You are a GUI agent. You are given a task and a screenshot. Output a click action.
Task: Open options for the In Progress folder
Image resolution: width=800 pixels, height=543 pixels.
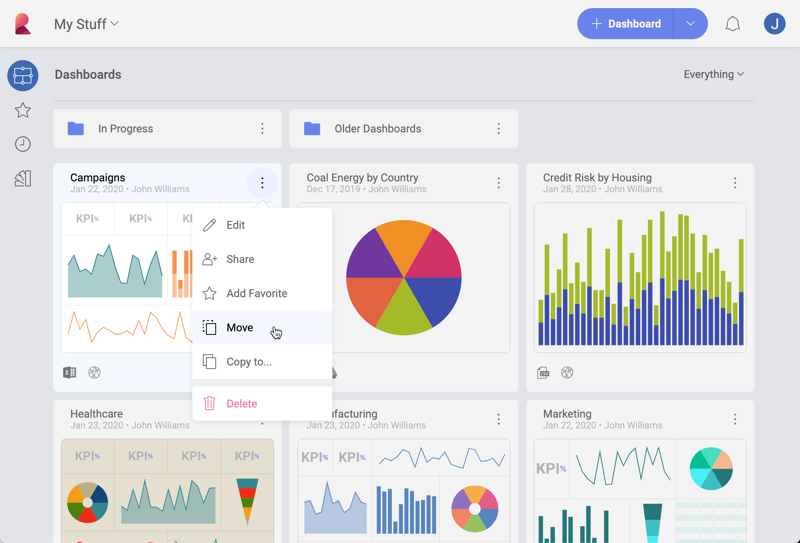(262, 129)
